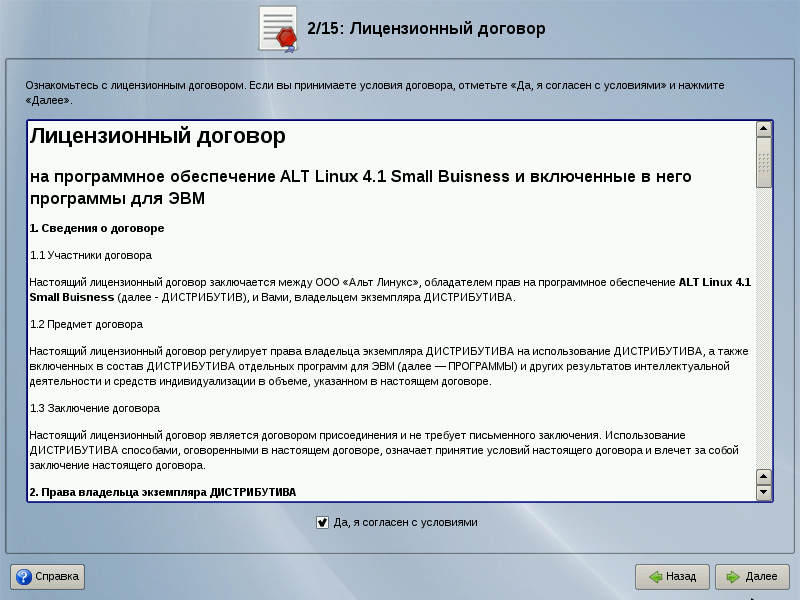Click the «1. Сведения о договоре» section heading
The width and height of the screenshot is (800, 600).
(x=97, y=228)
